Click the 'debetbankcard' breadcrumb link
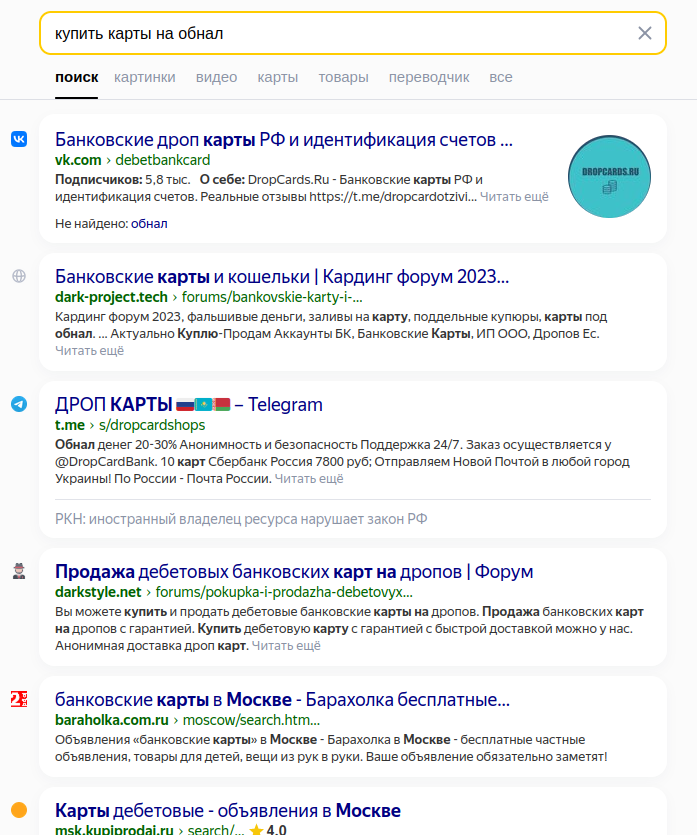697x835 pixels. coord(162,160)
